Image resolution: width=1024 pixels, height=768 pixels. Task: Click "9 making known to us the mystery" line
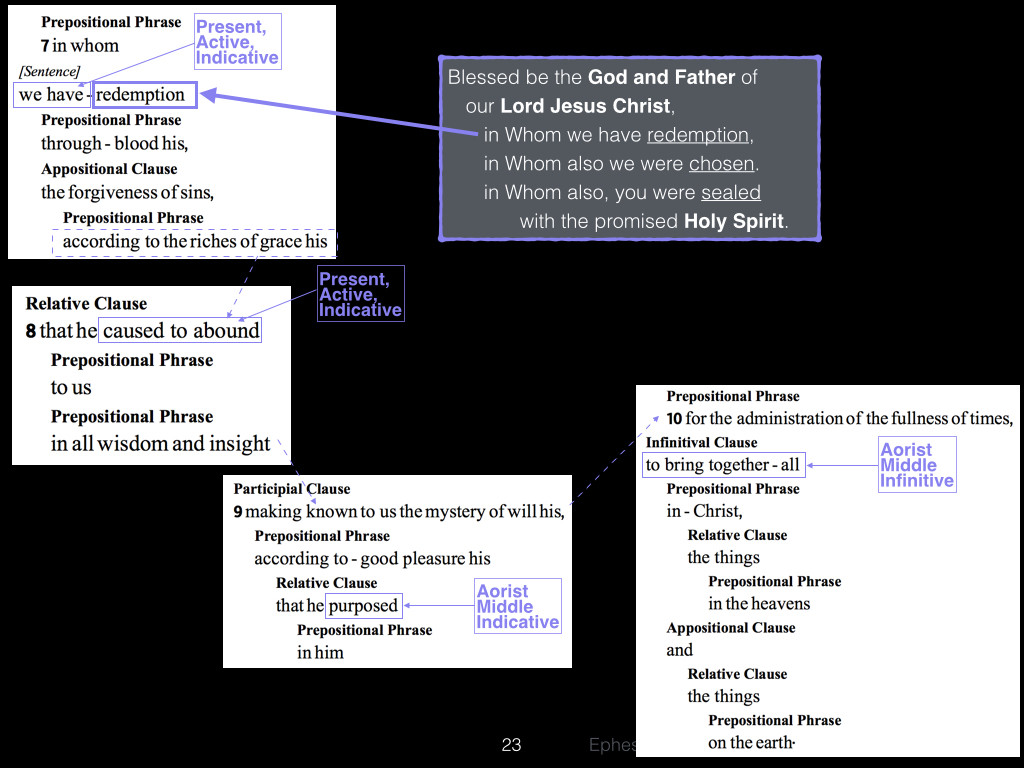click(398, 511)
